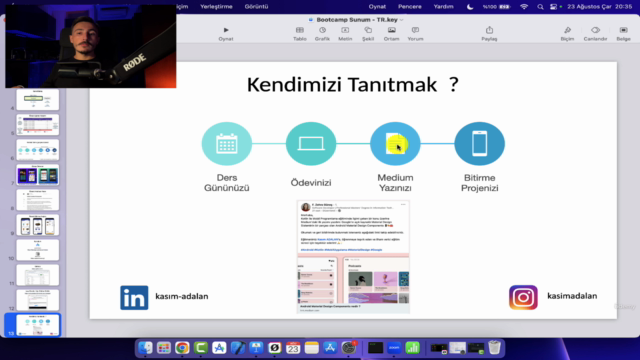Select the Ödevinizi label

pyautogui.click(x=311, y=182)
